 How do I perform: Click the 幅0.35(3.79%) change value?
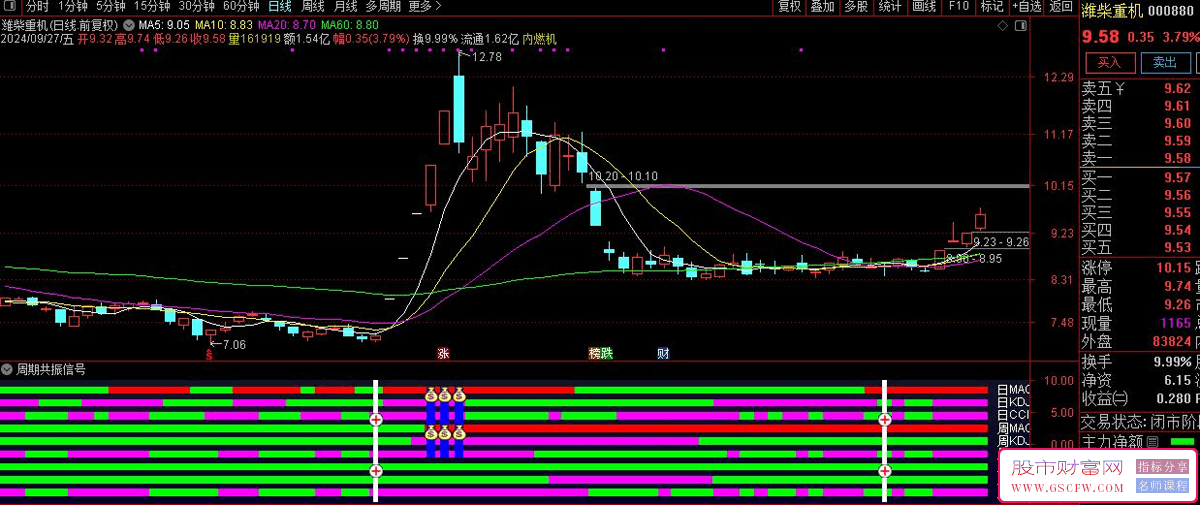pos(373,39)
